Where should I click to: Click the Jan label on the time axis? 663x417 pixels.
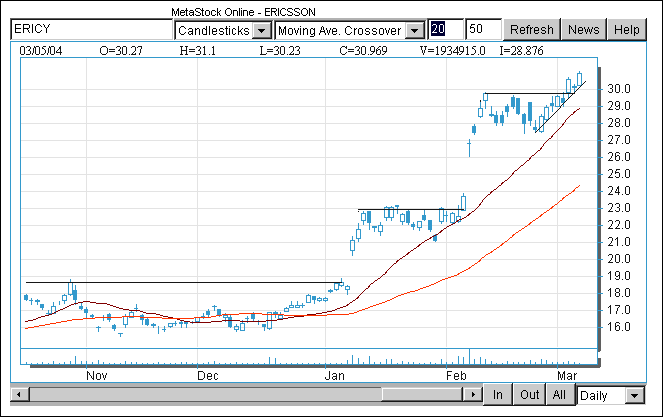pos(334,376)
